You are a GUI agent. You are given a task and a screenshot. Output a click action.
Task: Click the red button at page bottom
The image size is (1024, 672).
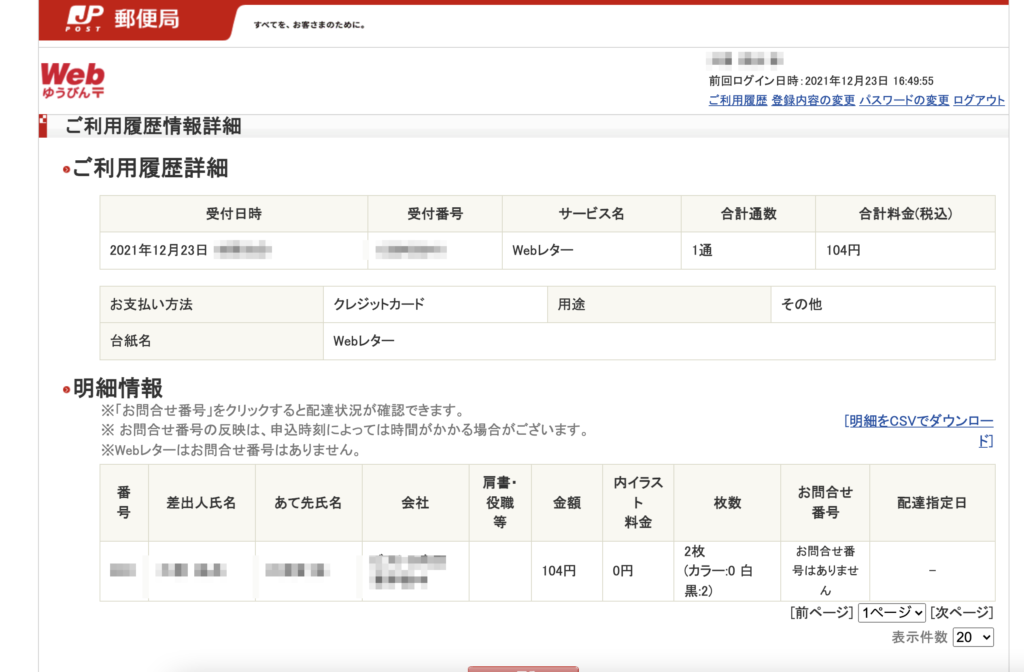click(523, 668)
